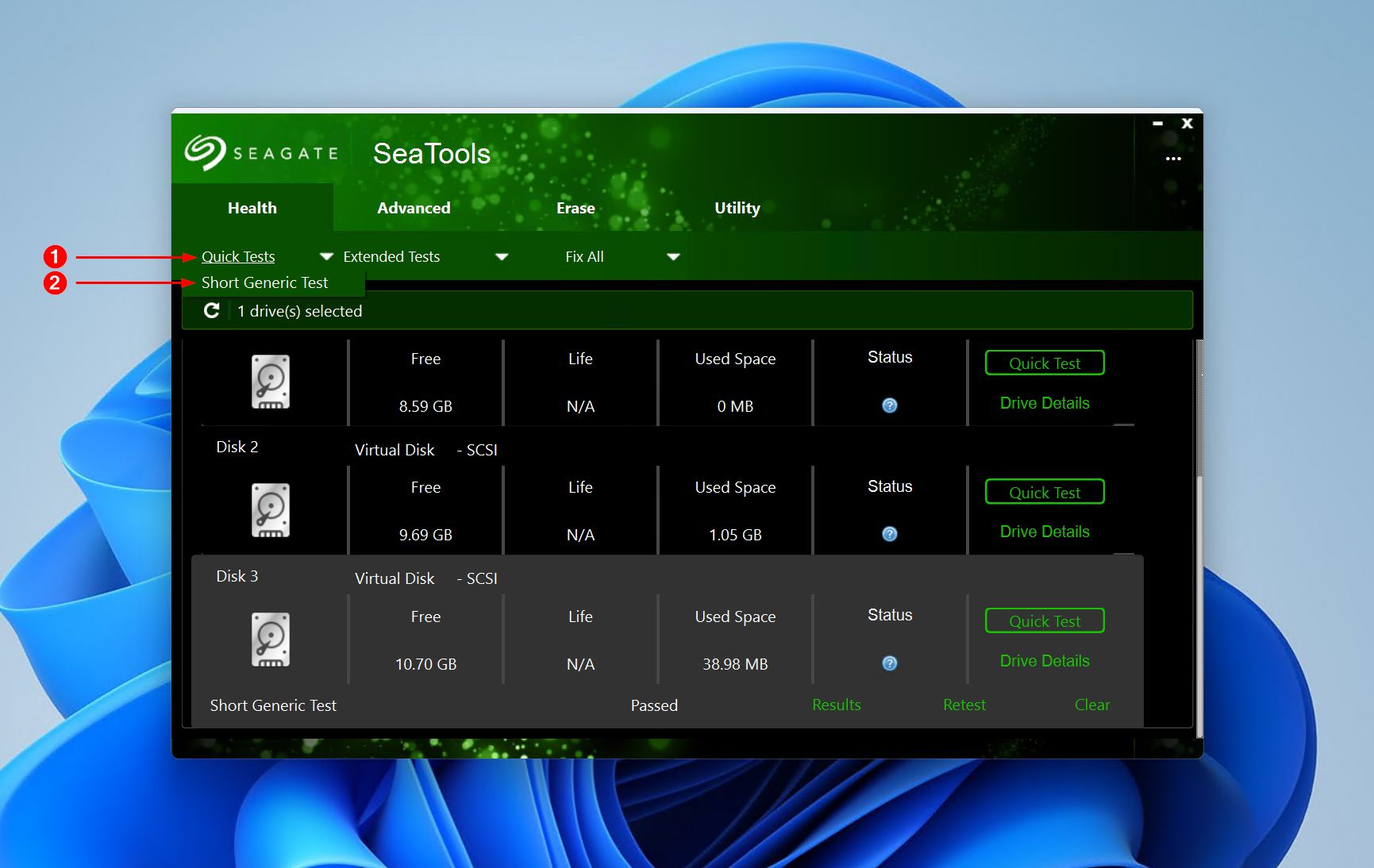The width and height of the screenshot is (1374, 868).
Task: Click the Disk 2 hard drive icon
Action: pyautogui.click(x=271, y=510)
